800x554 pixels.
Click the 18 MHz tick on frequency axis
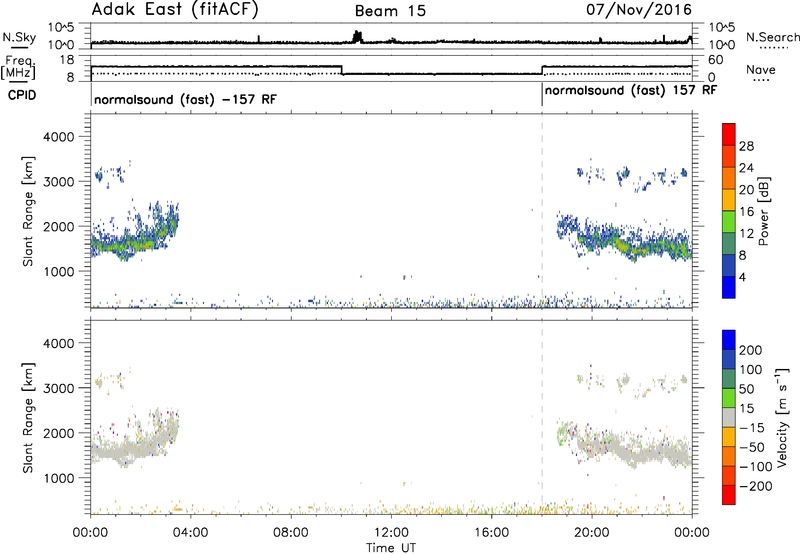(x=67, y=59)
